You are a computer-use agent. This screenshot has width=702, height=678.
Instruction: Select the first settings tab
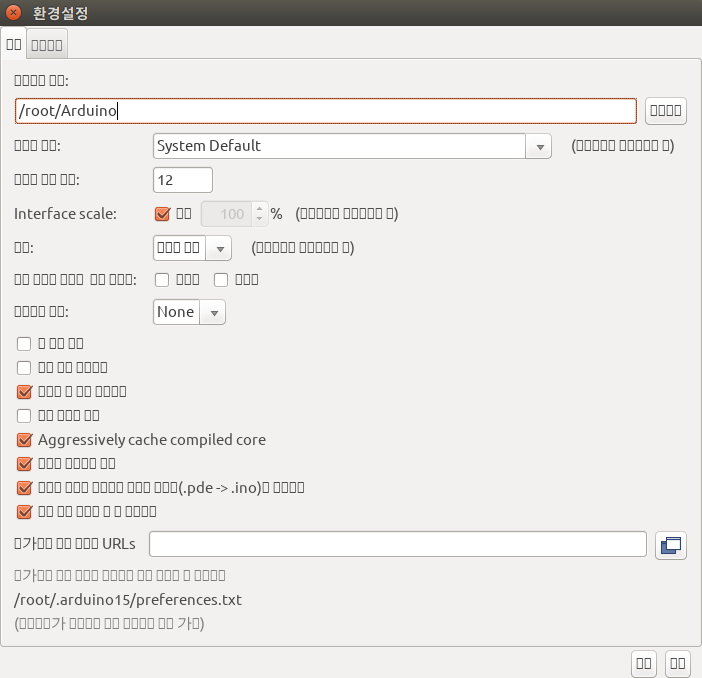tap(13, 44)
